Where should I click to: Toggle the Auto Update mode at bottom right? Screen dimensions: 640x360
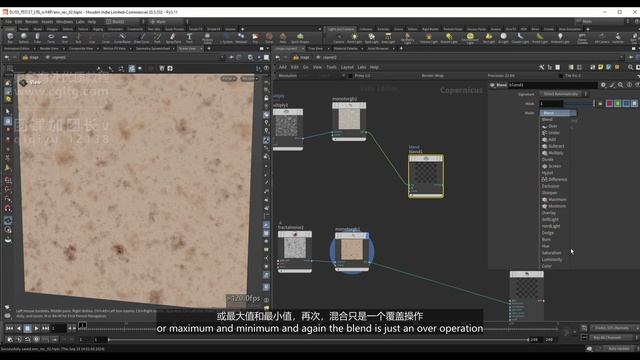point(618,349)
